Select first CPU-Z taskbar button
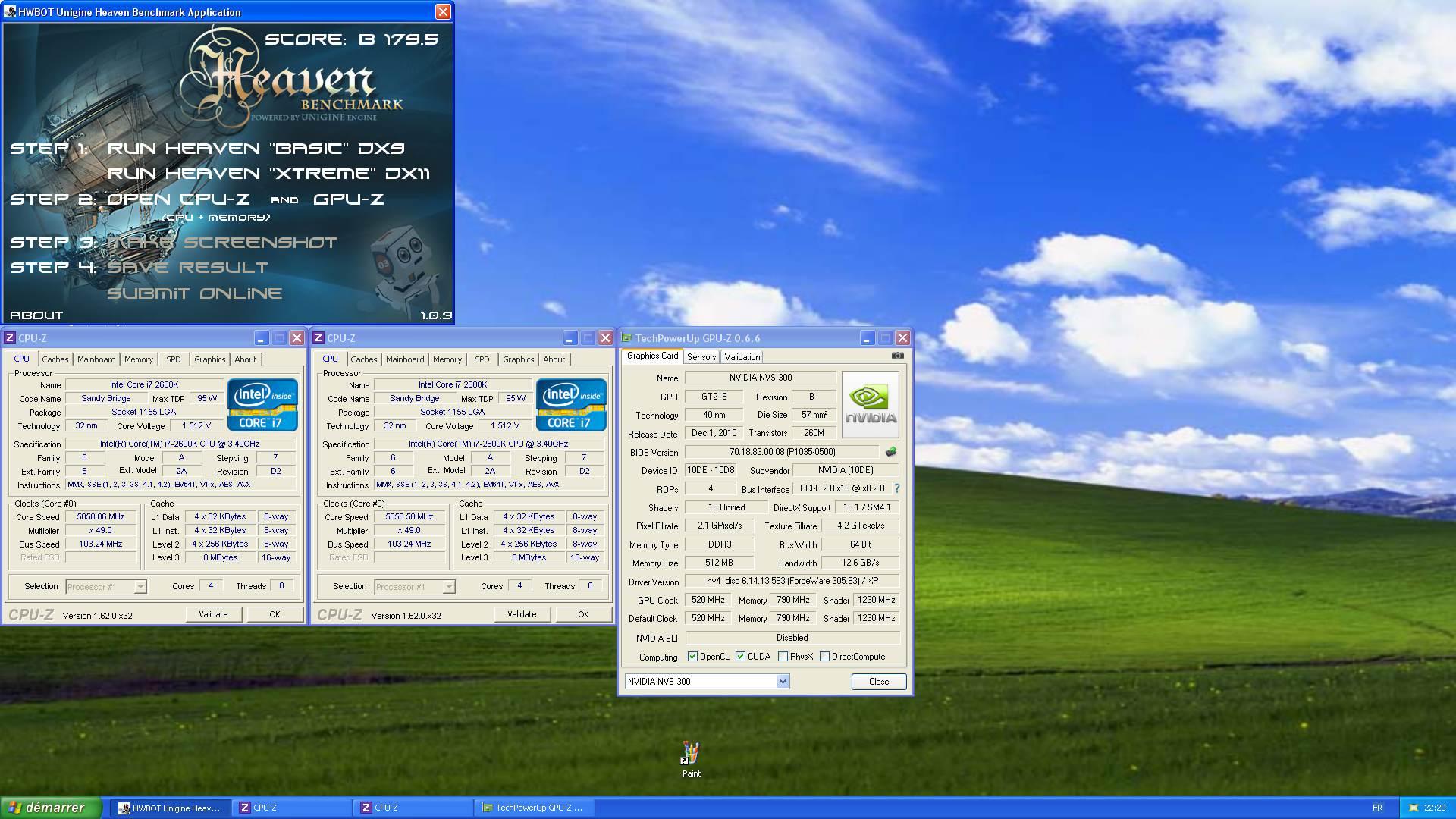 [x=291, y=808]
